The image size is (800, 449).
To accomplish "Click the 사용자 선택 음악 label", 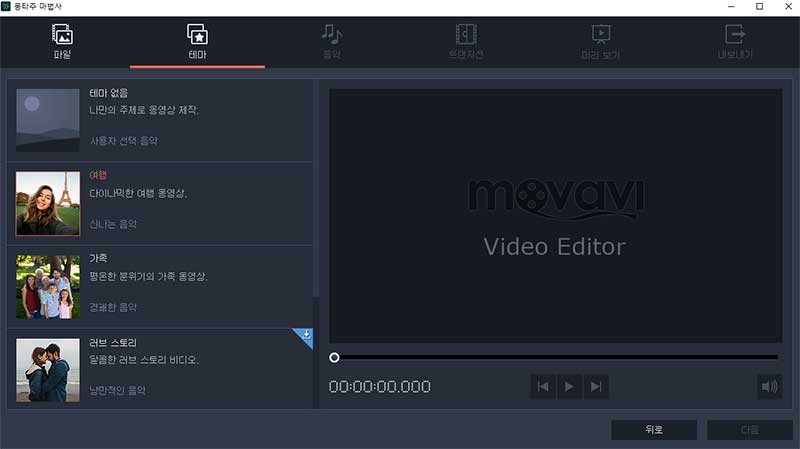I will click(124, 141).
